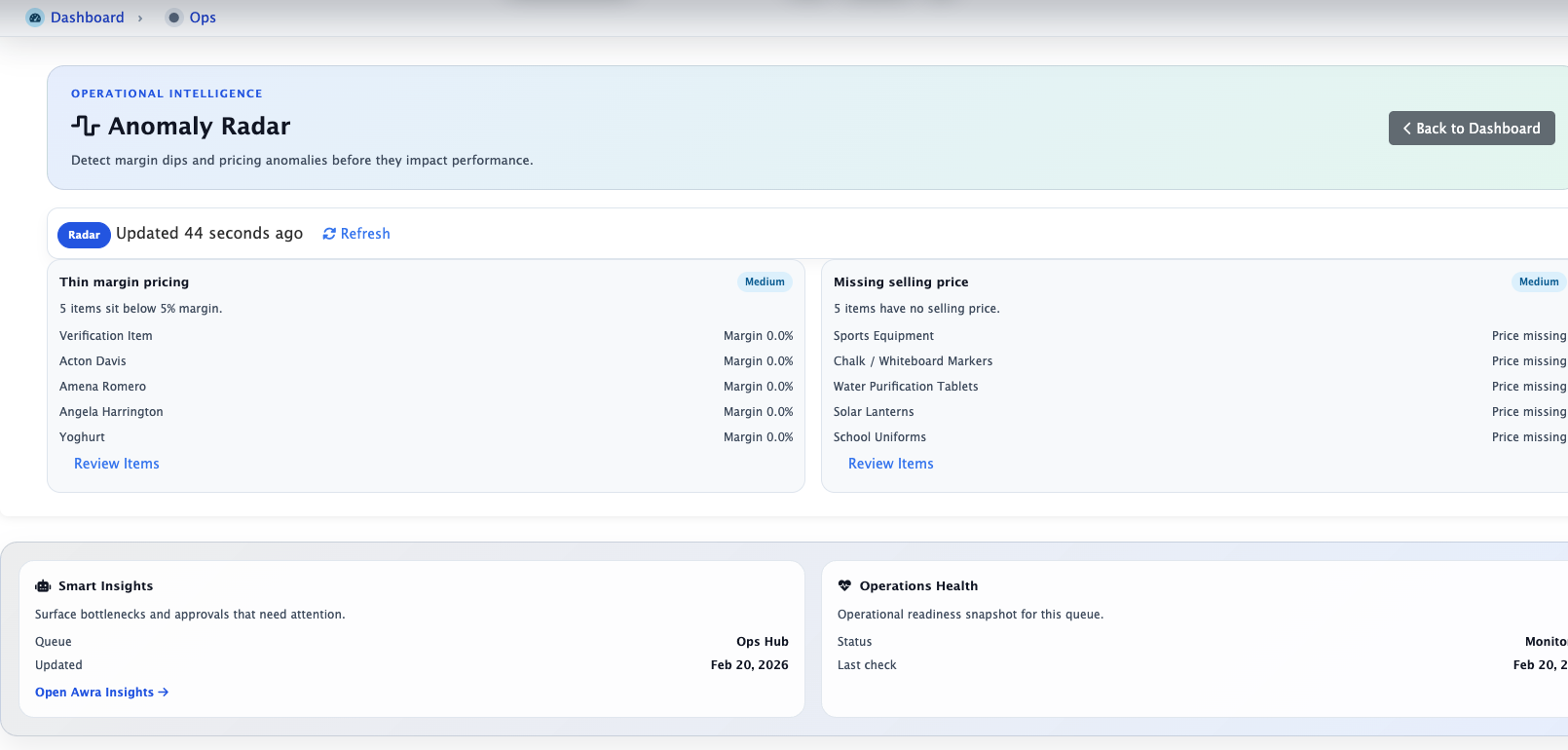Click the Operations Health heartbeat icon
The image size is (1568, 750).
pyautogui.click(x=844, y=585)
